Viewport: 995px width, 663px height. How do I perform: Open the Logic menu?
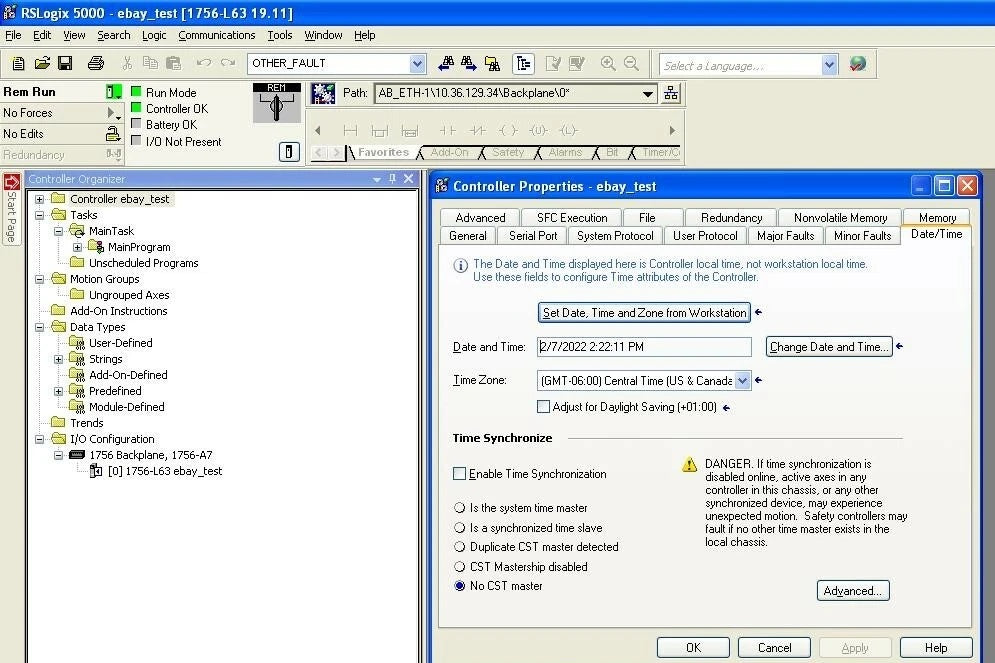pos(154,36)
